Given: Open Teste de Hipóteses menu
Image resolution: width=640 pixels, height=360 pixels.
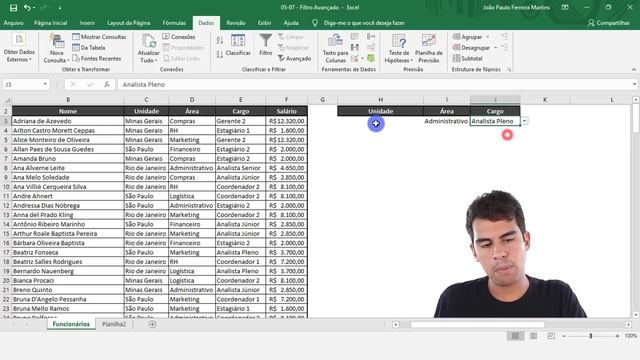Looking at the screenshot, I should click(399, 48).
